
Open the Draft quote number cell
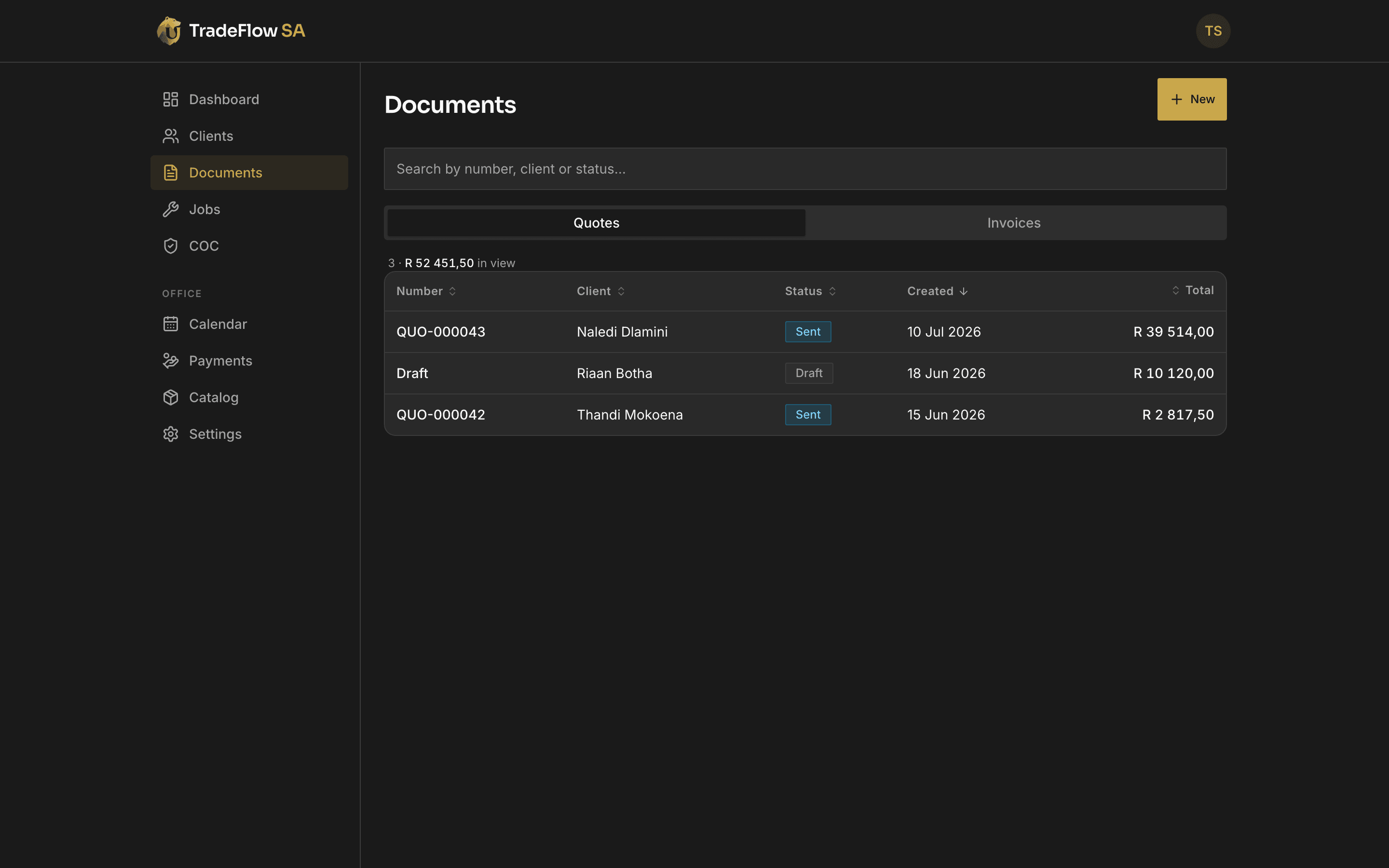(x=412, y=373)
